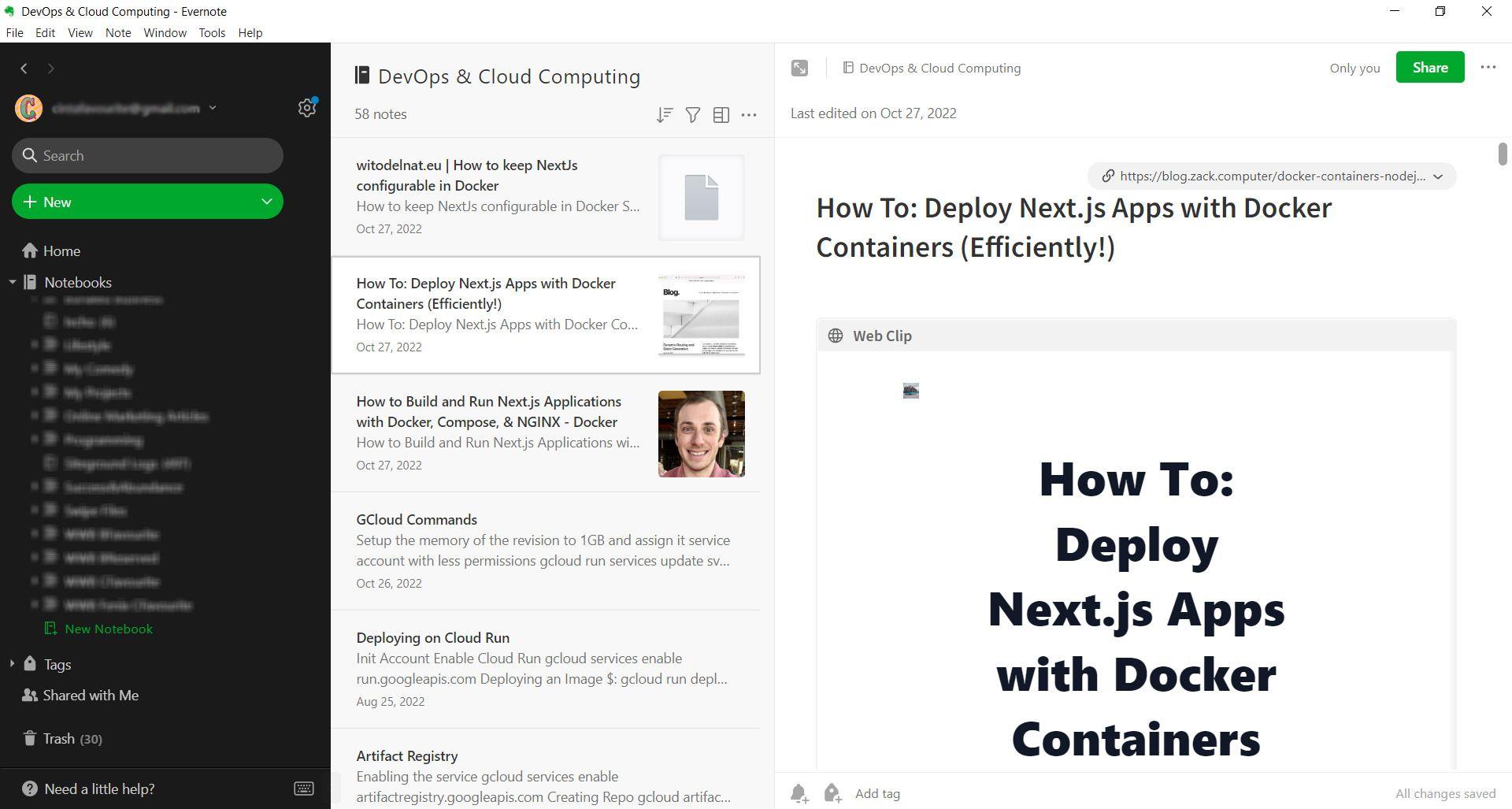1512x809 pixels.
Task: Click the Web Clip header bar label
Action: (x=882, y=336)
